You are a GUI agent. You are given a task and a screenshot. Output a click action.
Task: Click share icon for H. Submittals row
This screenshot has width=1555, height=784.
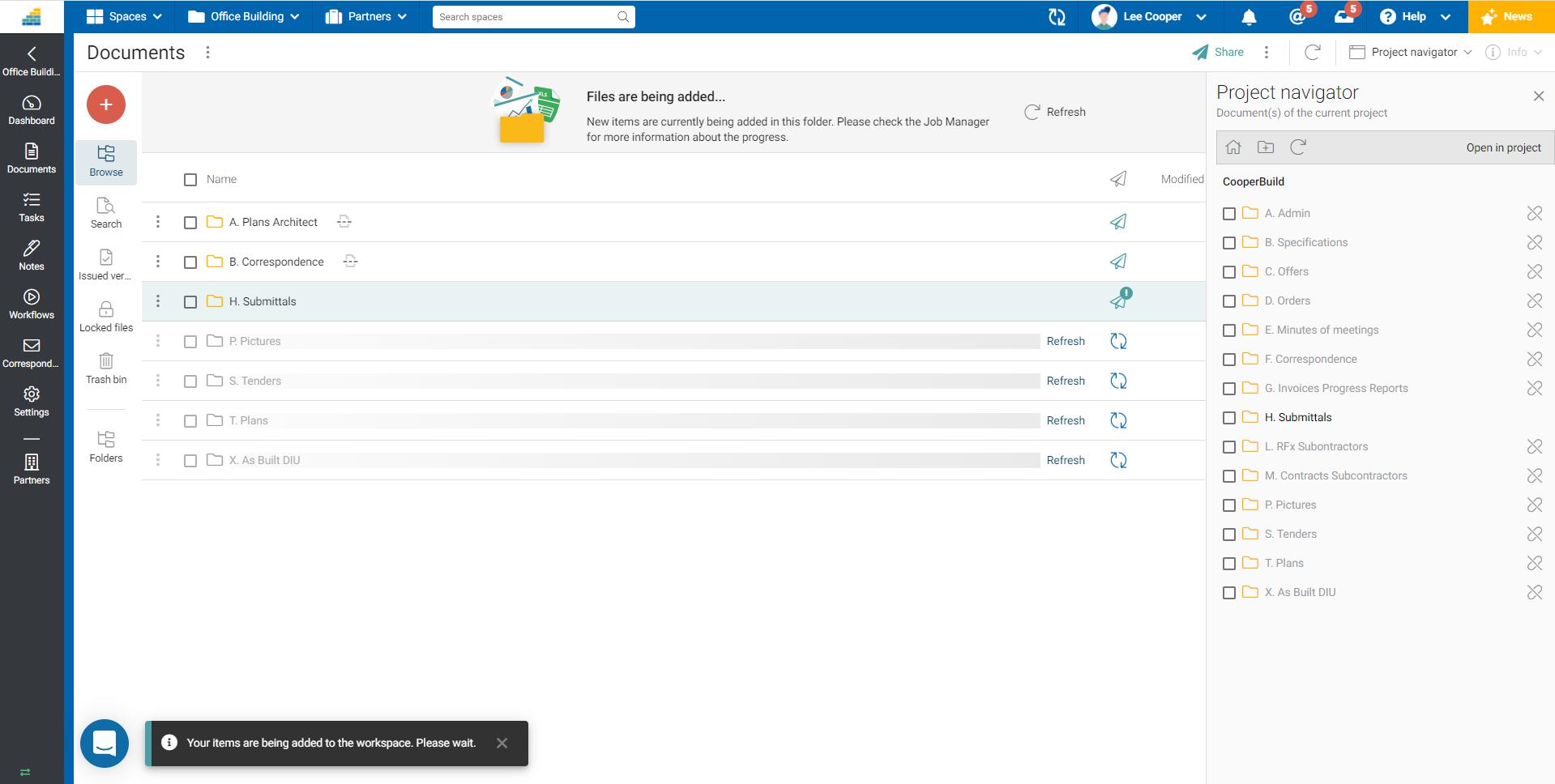pyautogui.click(x=1119, y=301)
